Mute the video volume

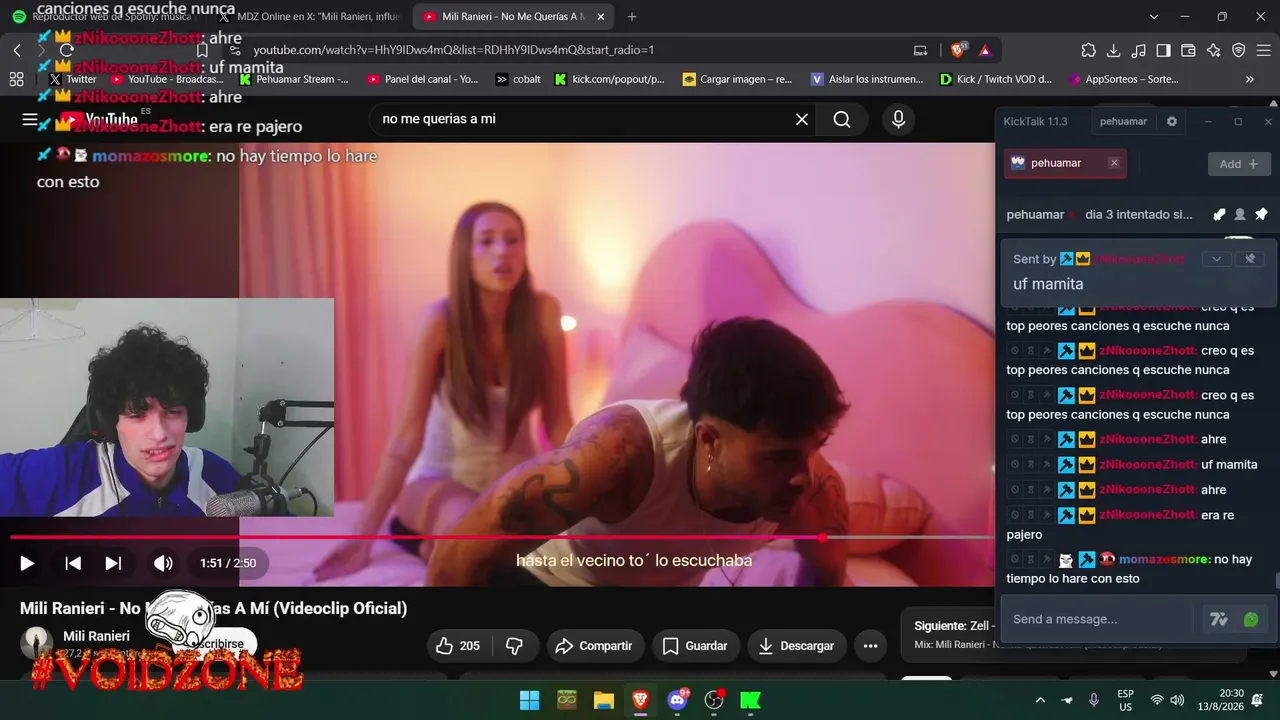(163, 563)
